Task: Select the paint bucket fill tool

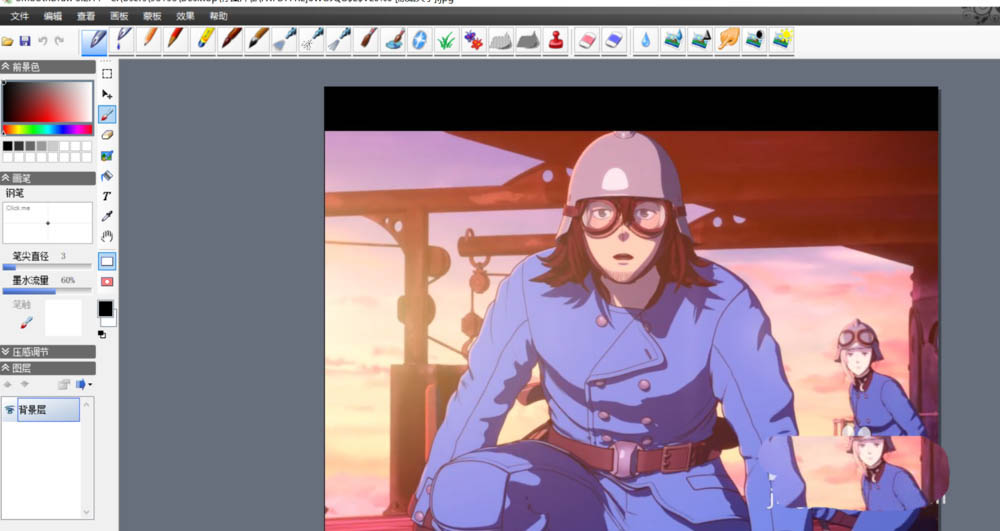Action: [107, 176]
